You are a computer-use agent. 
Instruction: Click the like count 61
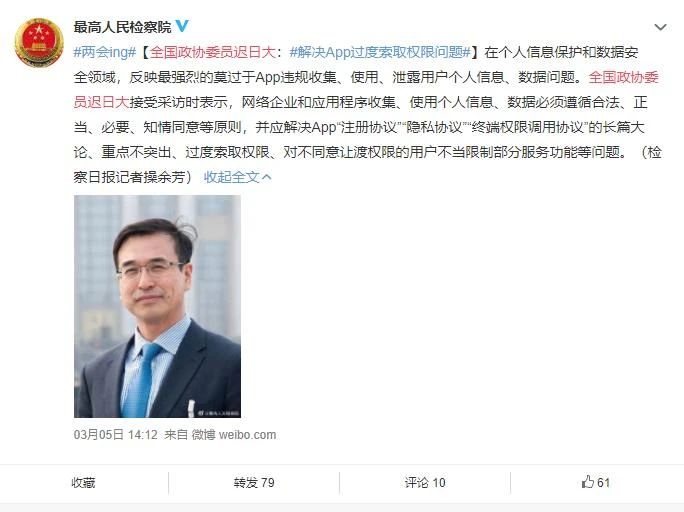pos(603,482)
